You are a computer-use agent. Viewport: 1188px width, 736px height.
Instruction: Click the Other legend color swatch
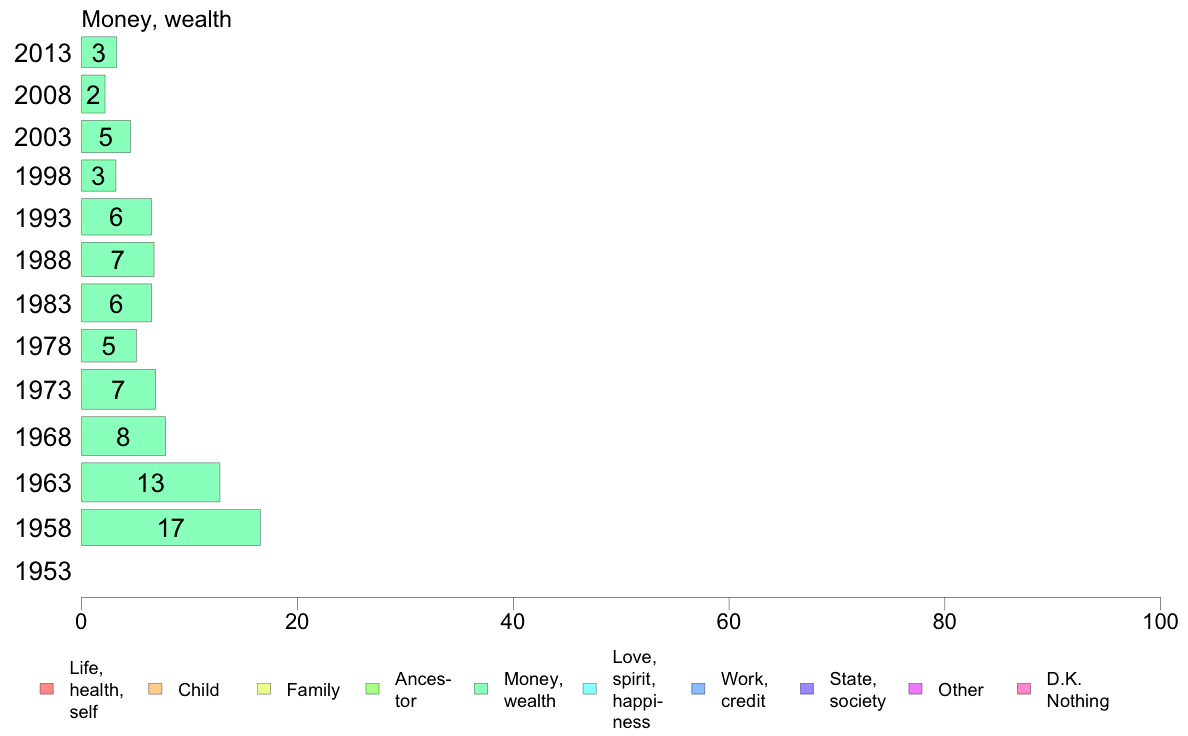click(x=915, y=689)
